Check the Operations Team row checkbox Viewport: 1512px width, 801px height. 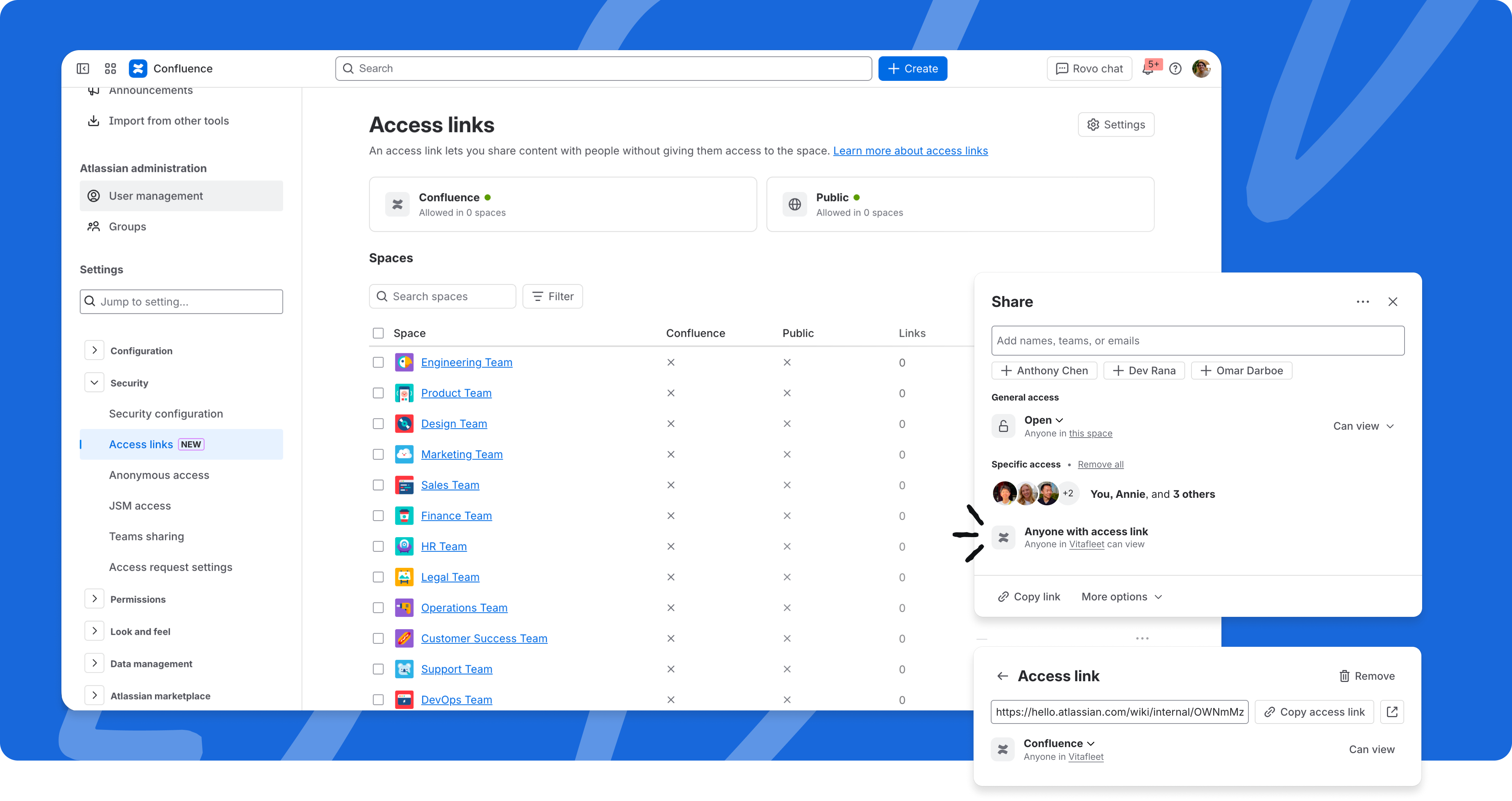[x=378, y=608]
